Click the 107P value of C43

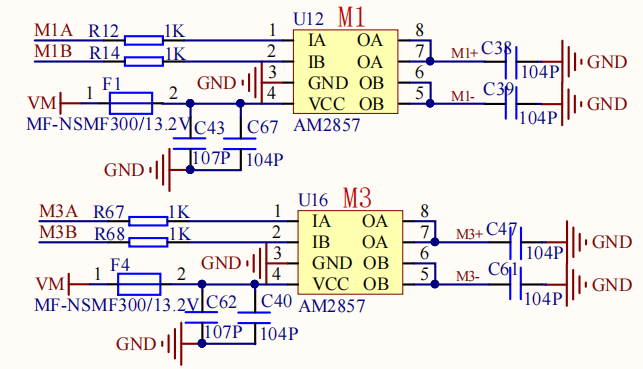211,158
